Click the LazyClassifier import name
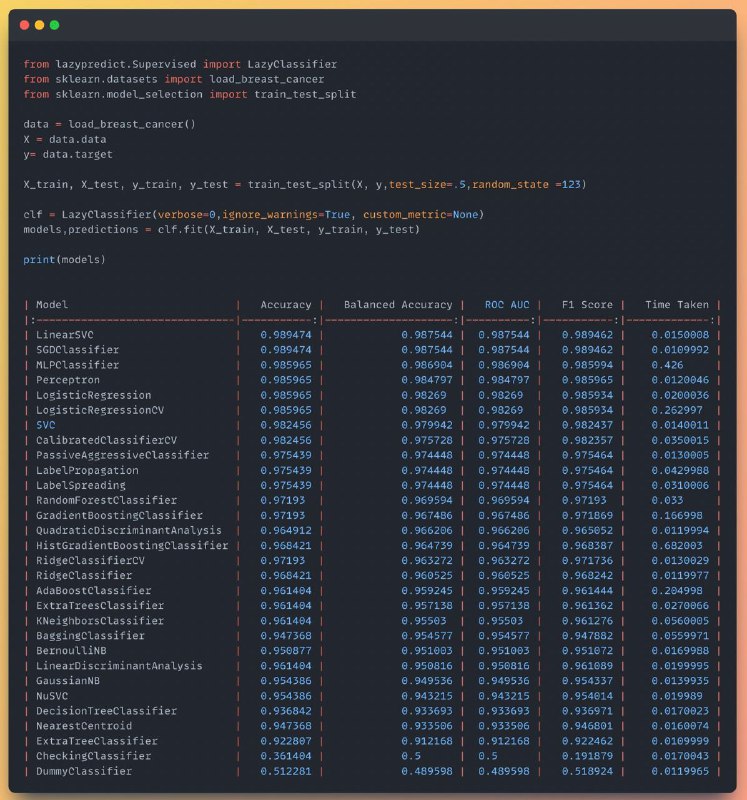The width and height of the screenshot is (747, 800). pyautogui.click(x=292, y=64)
